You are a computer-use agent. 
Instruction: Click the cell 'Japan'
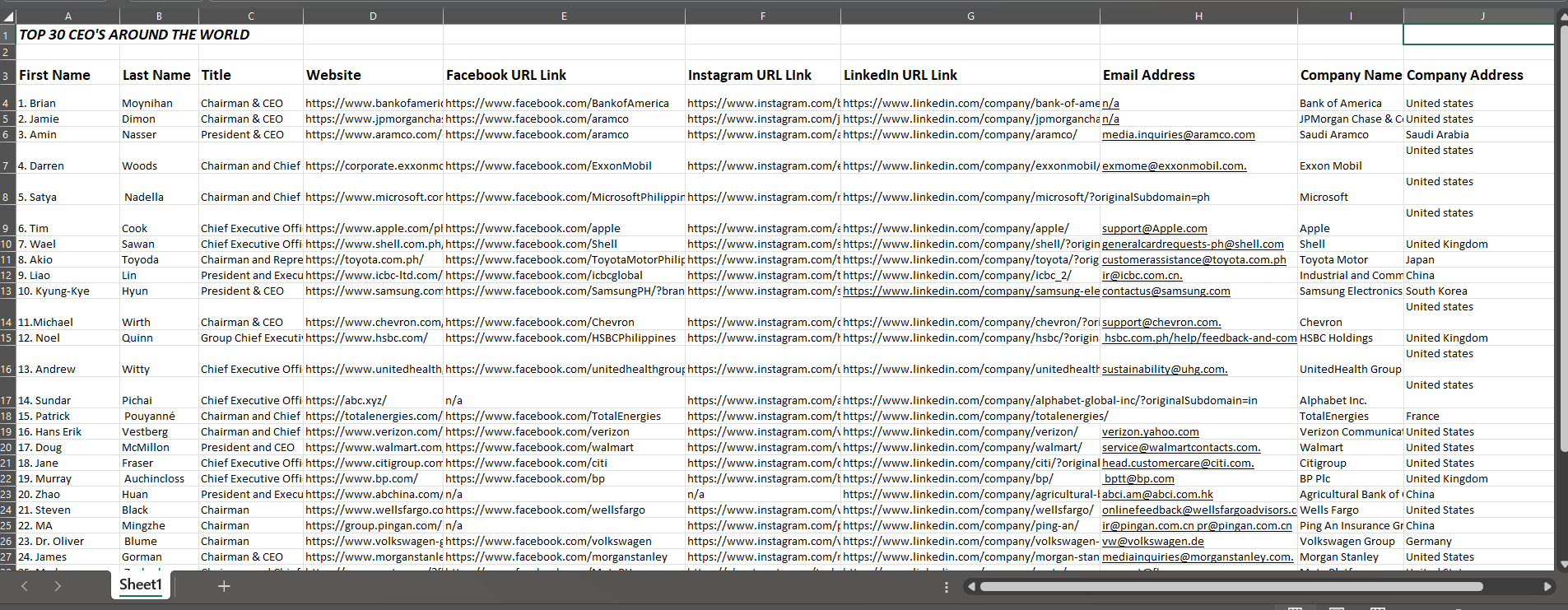(x=1479, y=259)
